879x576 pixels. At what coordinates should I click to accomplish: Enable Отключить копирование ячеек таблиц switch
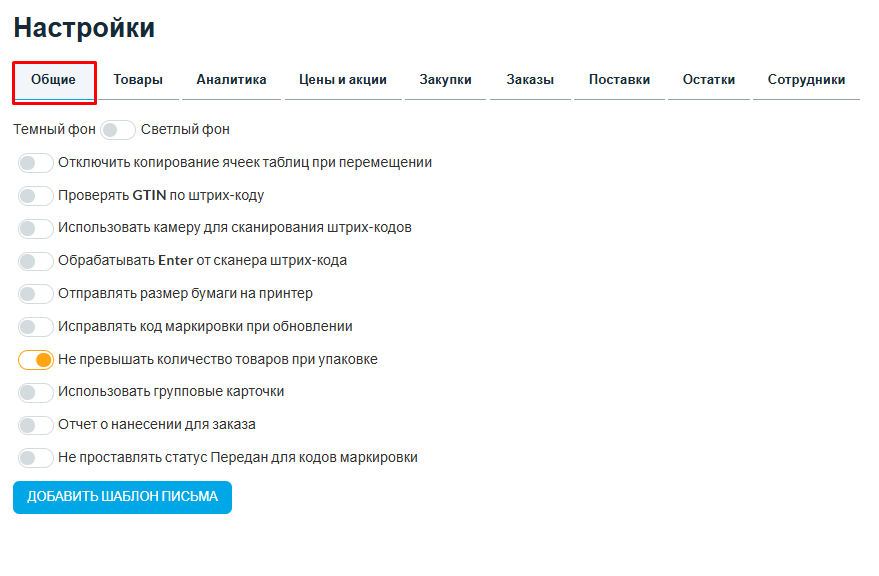36,163
